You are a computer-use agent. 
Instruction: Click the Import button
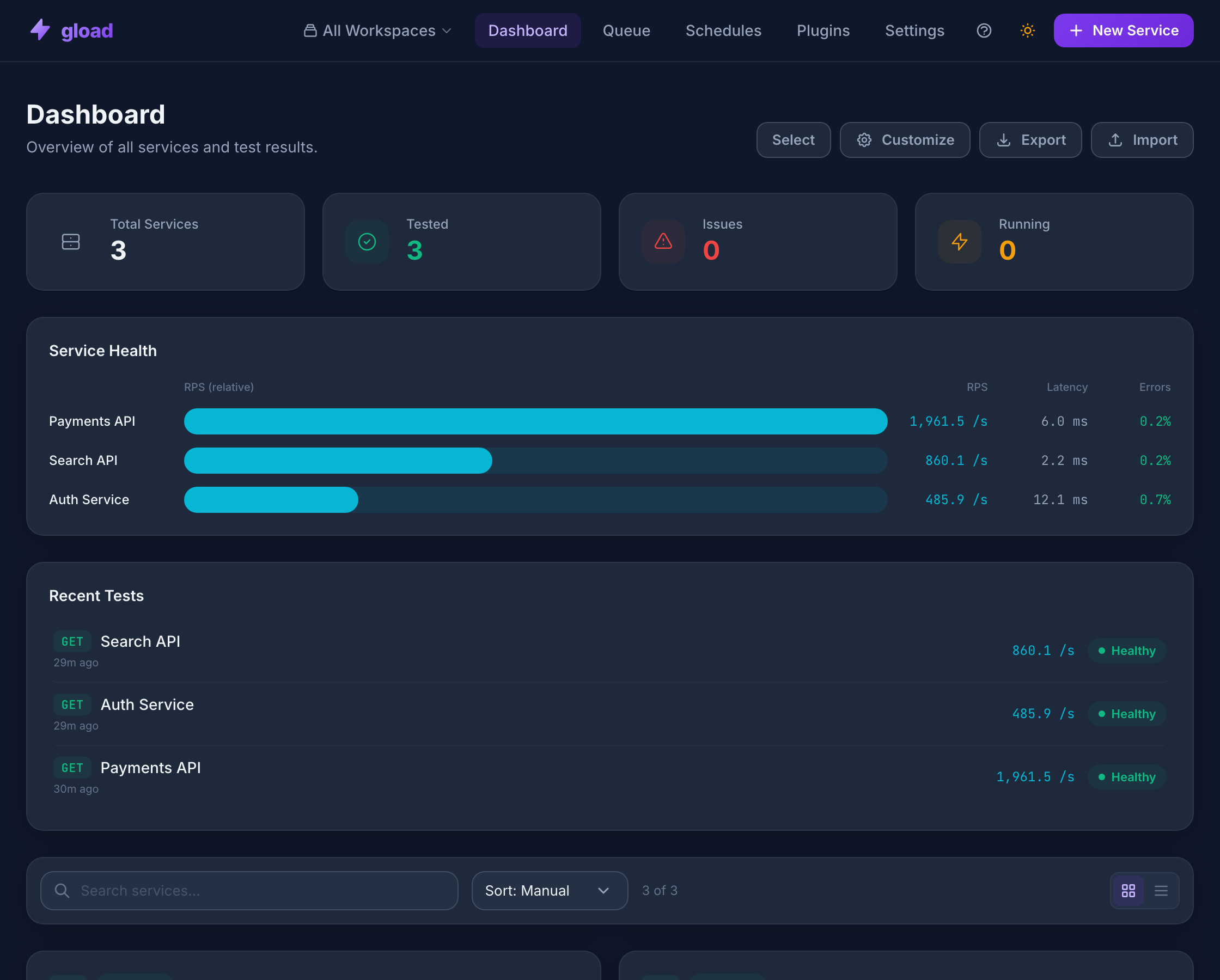click(1142, 140)
